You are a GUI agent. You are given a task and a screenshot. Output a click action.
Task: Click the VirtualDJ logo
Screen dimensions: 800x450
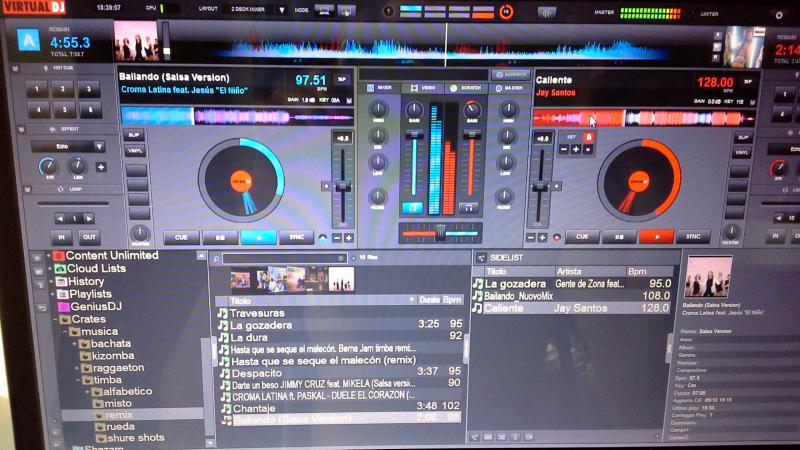point(34,7)
